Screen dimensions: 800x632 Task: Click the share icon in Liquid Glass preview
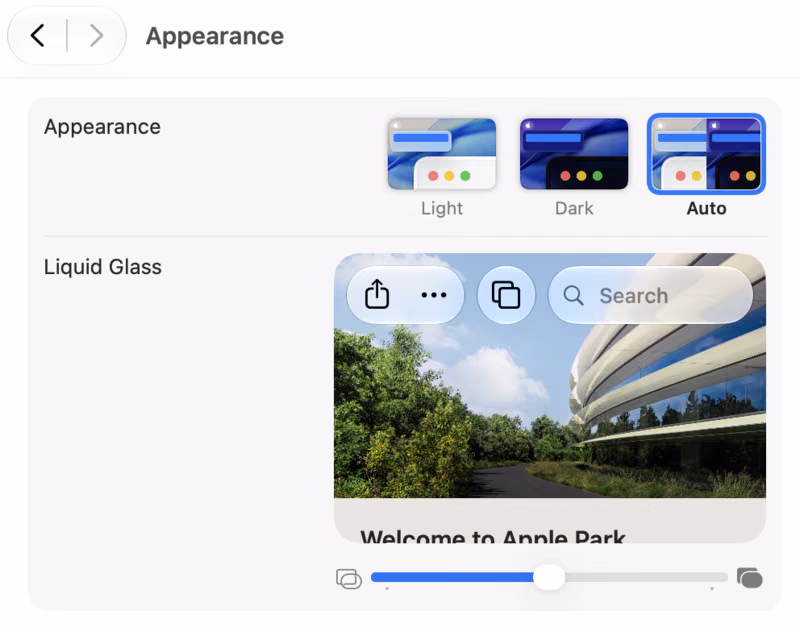[x=377, y=294]
